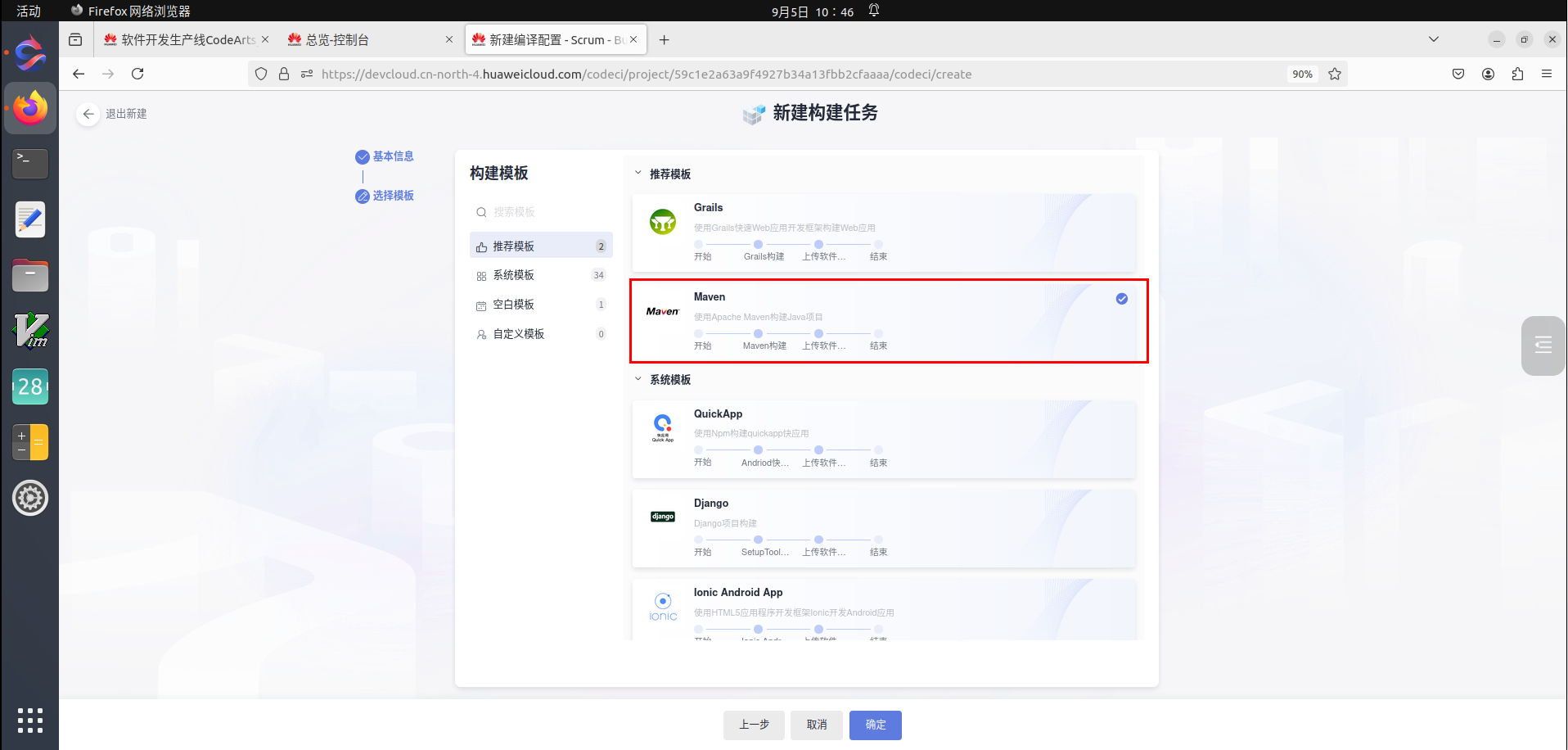Click the 退出新建 link
1568x750 pixels.
point(126,114)
